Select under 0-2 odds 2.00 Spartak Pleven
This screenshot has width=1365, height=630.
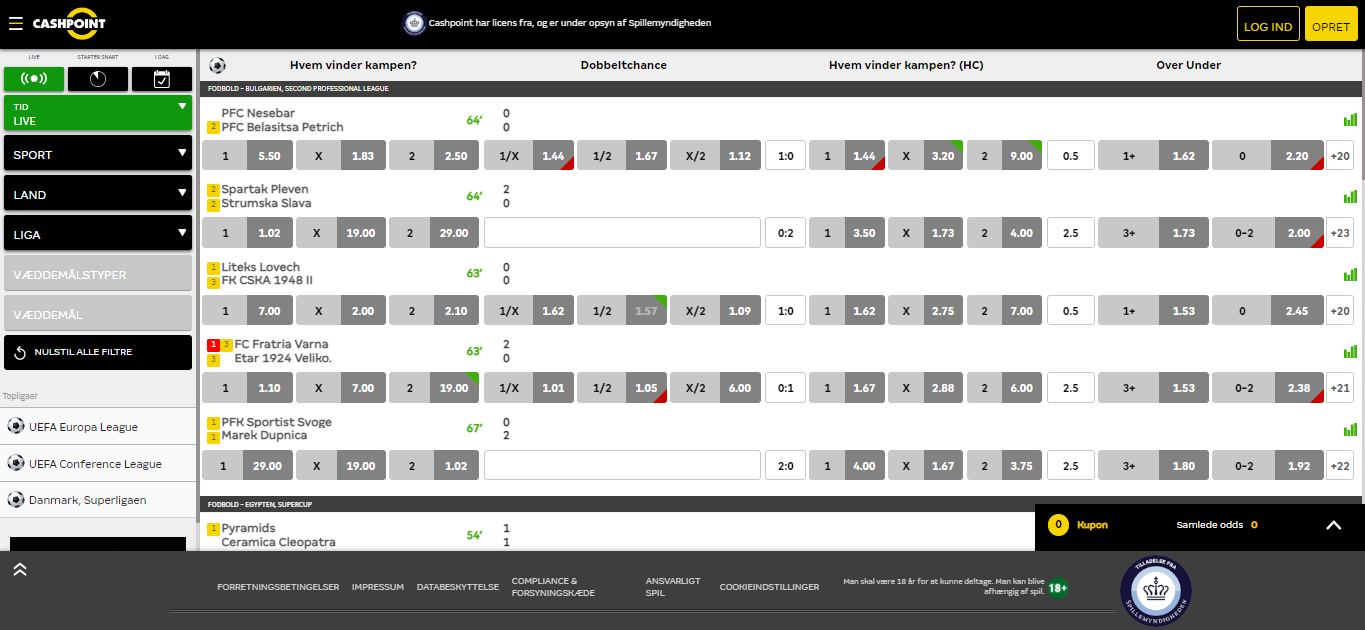1267,233
